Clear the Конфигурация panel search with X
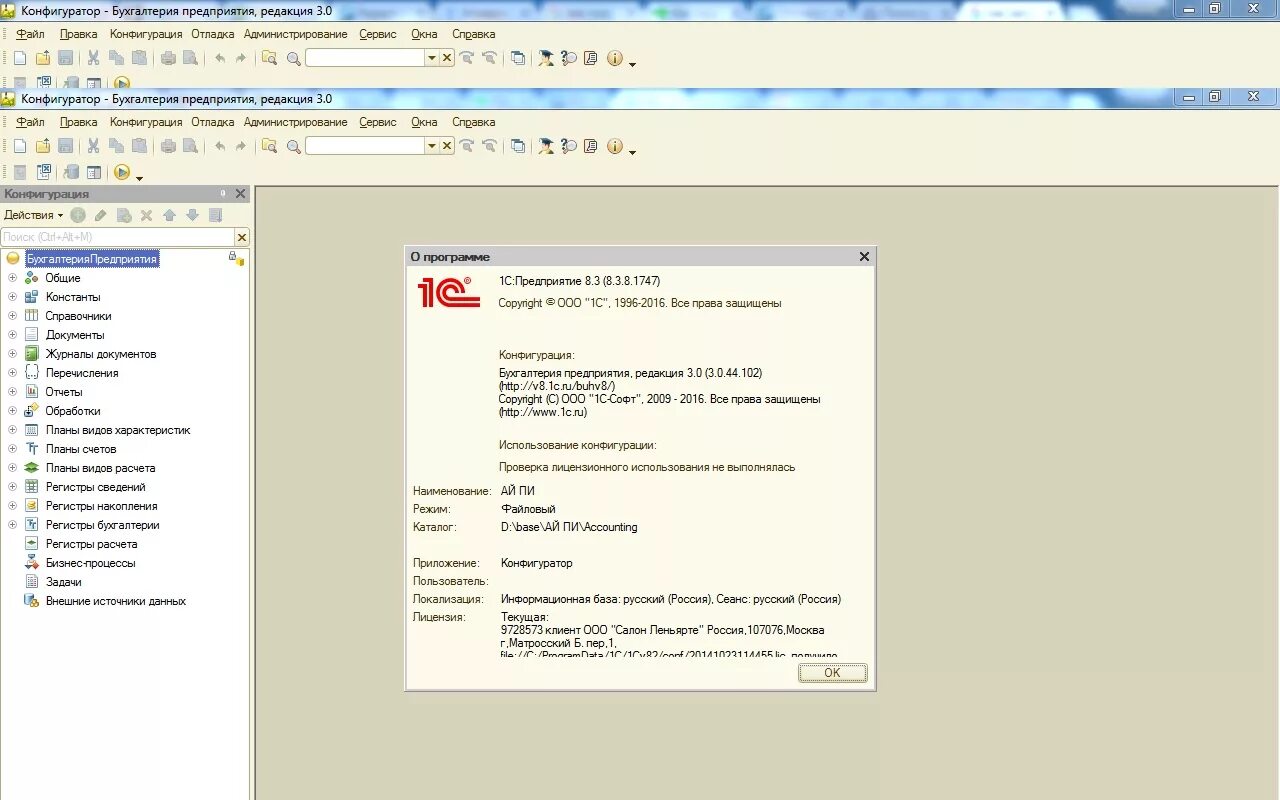The height and width of the screenshot is (800, 1280). click(x=241, y=237)
